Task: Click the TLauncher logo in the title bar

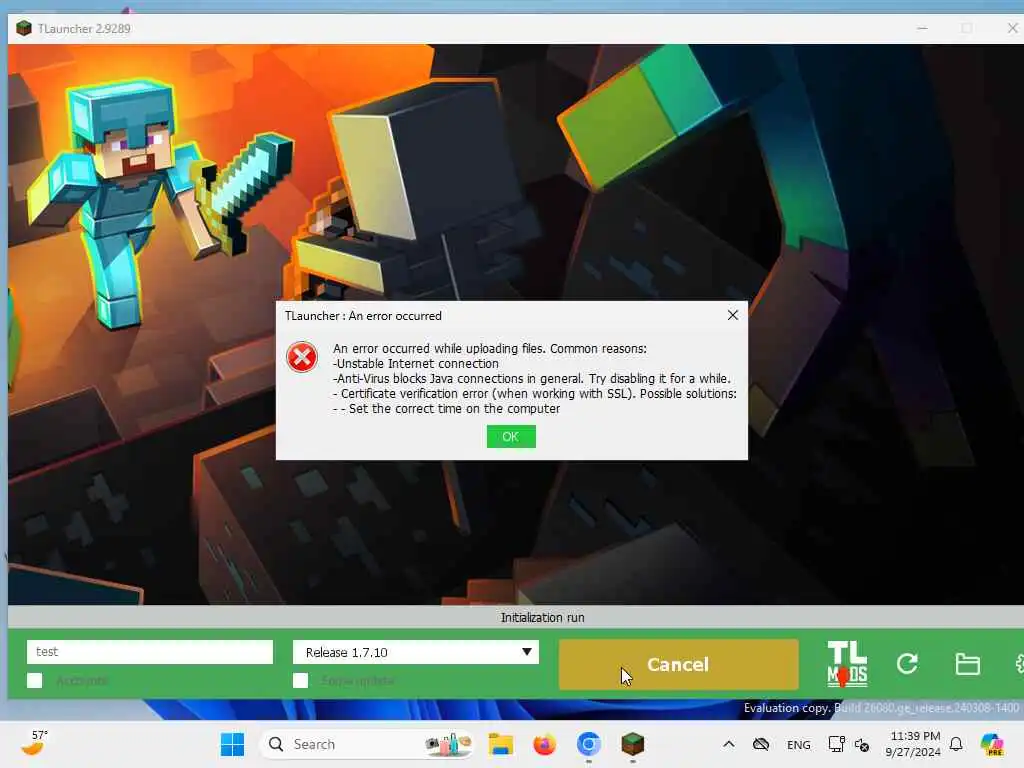Action: coord(24,28)
